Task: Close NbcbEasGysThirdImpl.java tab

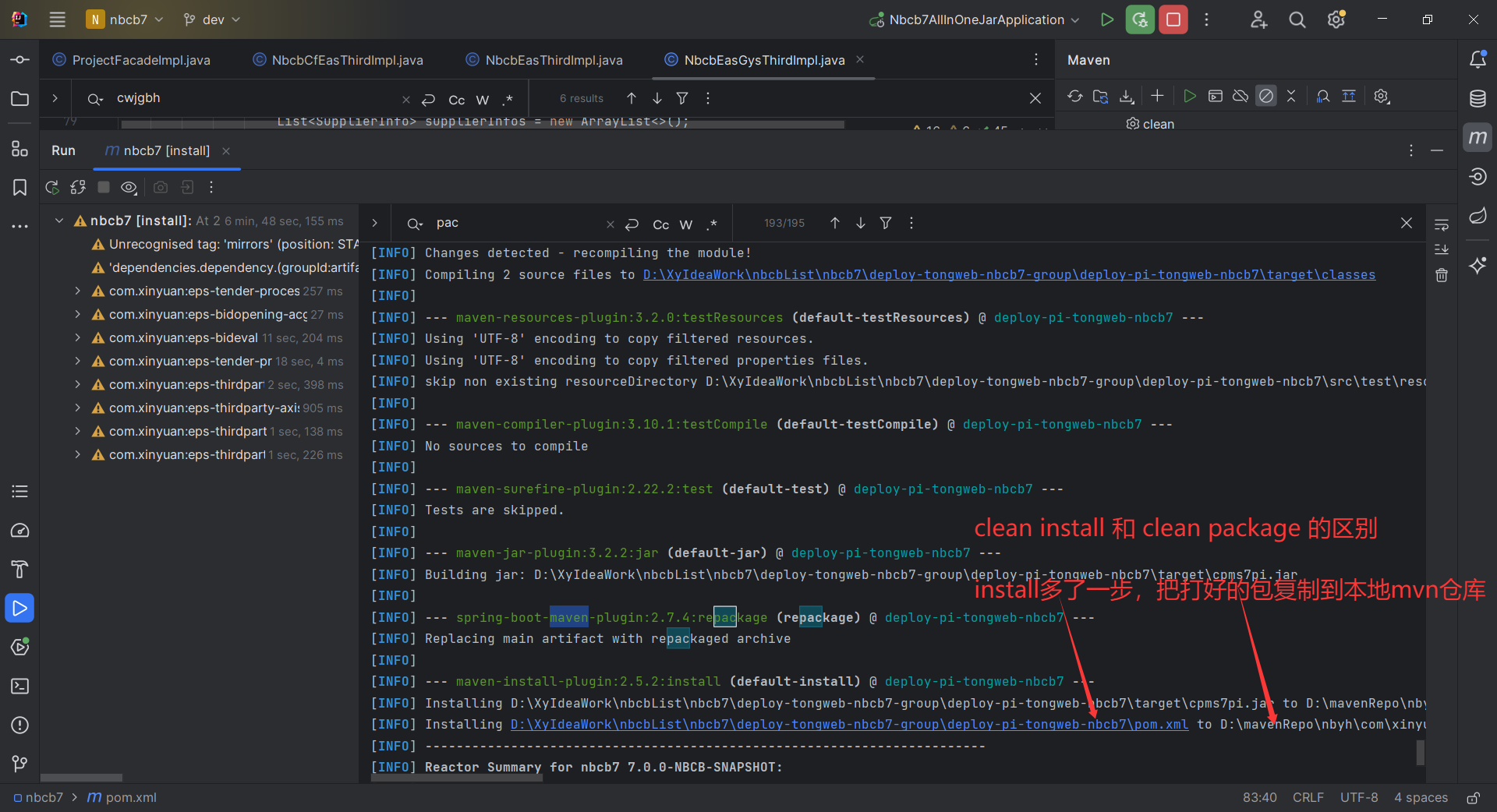Action: tap(860, 59)
